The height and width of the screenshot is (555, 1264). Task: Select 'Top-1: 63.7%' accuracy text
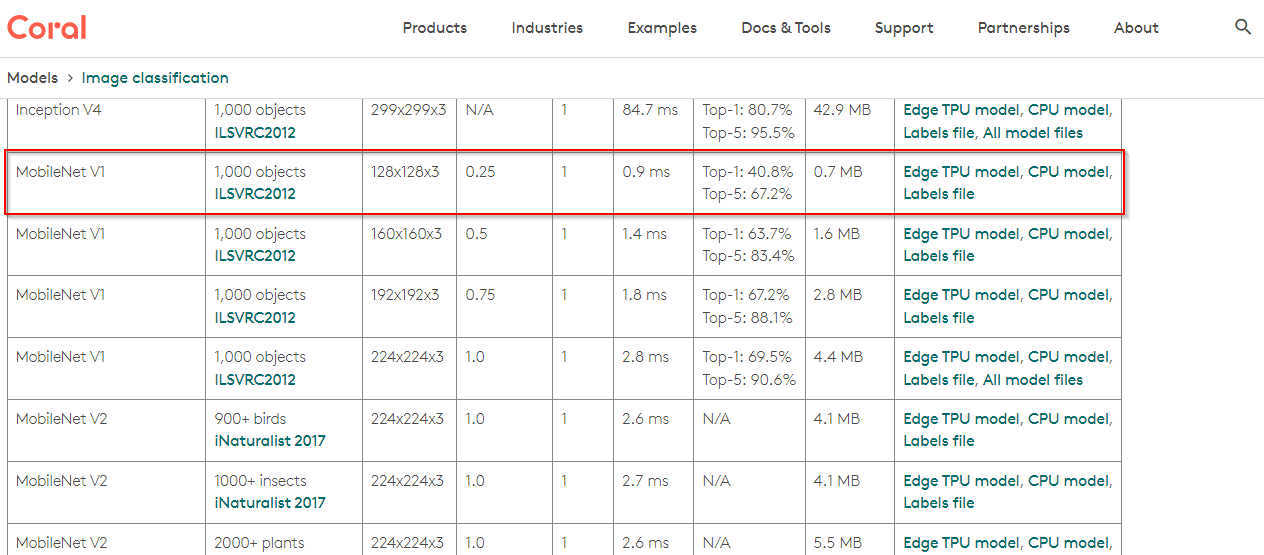coord(747,234)
